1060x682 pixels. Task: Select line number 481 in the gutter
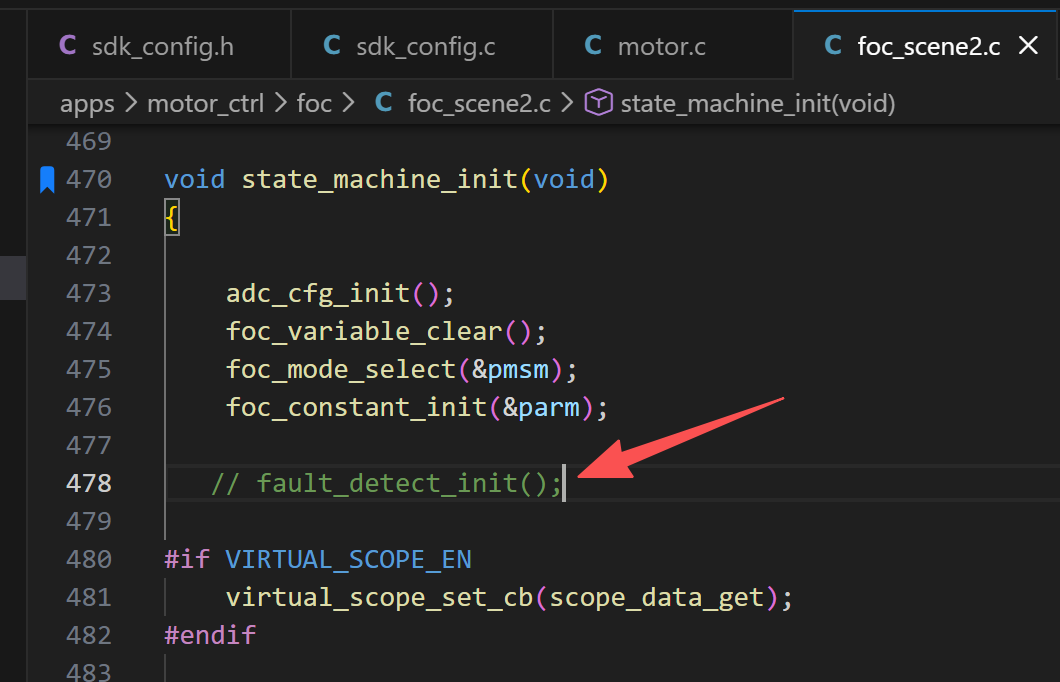pyautogui.click(x=89, y=598)
